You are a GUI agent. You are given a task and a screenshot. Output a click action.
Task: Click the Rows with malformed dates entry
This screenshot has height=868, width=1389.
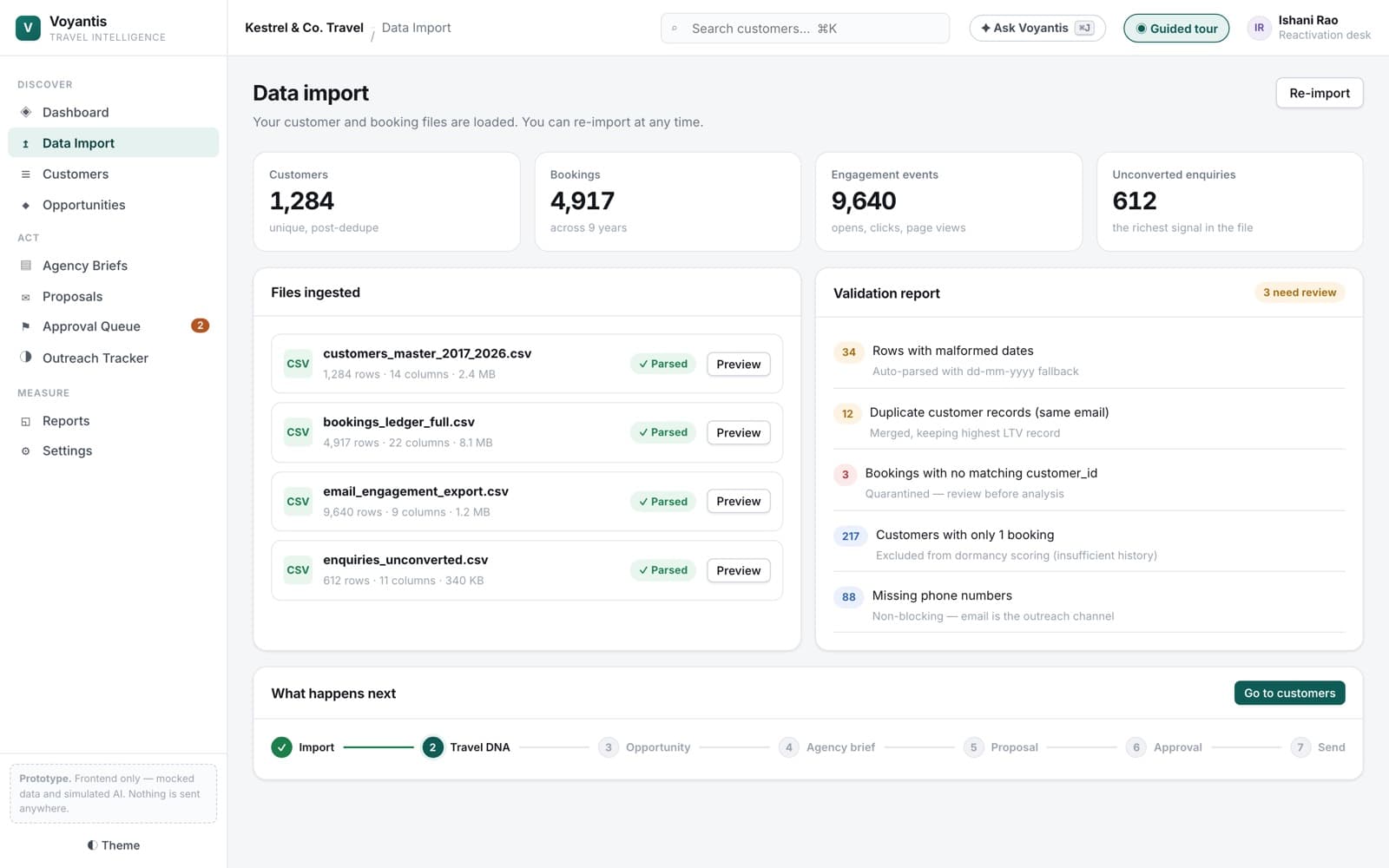click(x=1089, y=360)
